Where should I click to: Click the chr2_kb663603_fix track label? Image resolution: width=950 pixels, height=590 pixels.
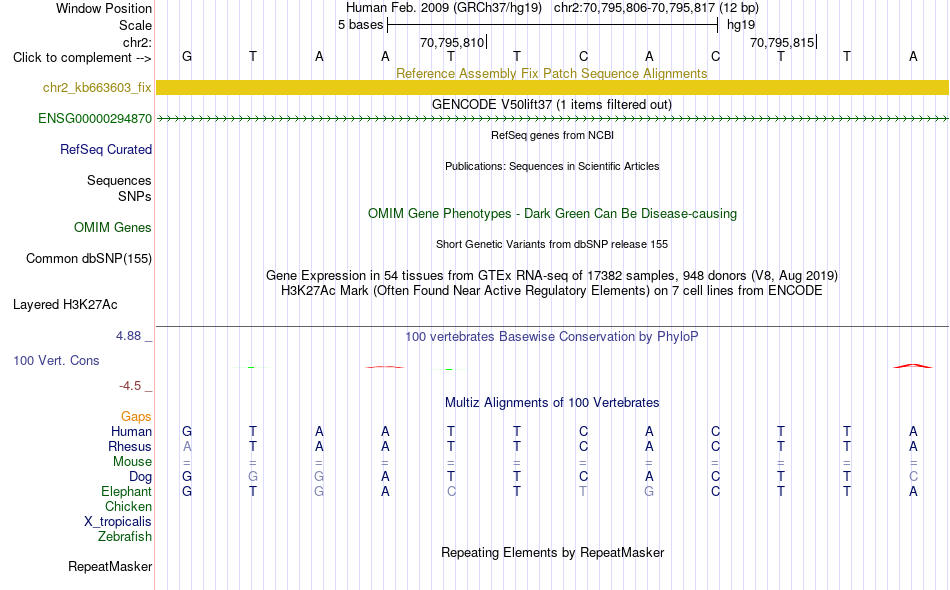pyautogui.click(x=97, y=88)
